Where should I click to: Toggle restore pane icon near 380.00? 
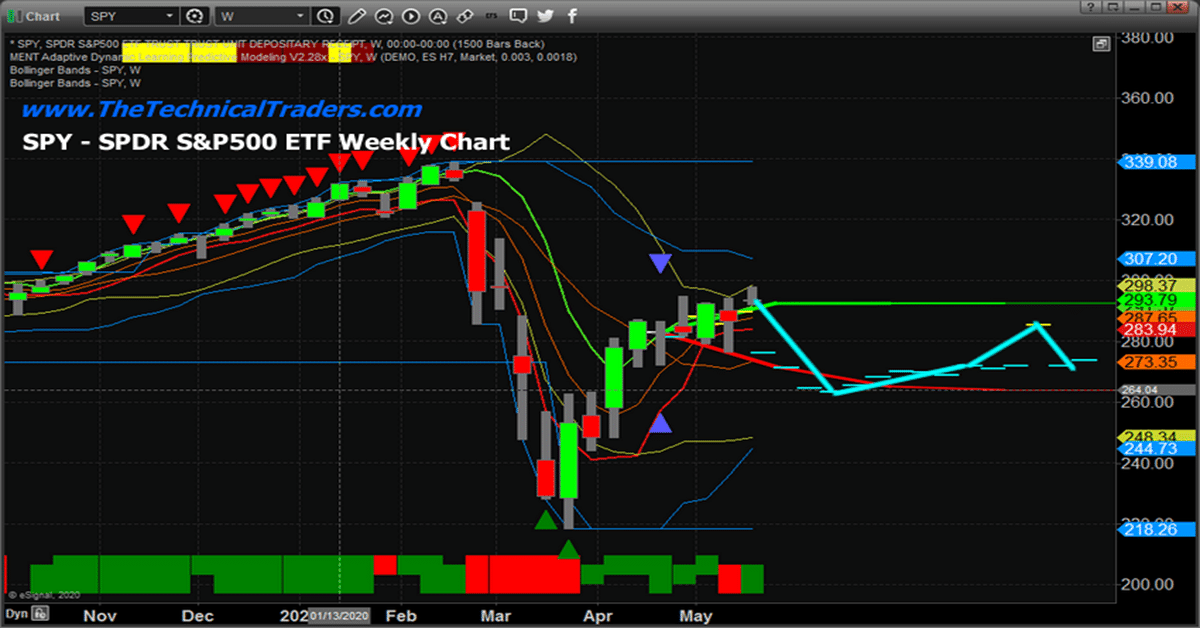point(1100,44)
